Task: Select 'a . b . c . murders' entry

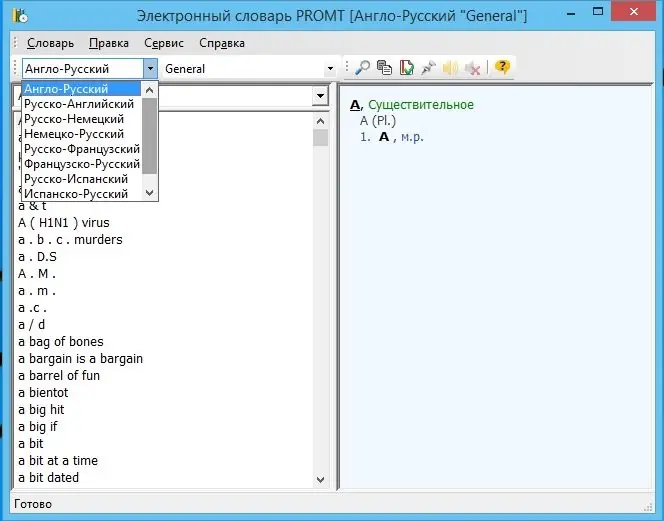Action: click(70, 240)
